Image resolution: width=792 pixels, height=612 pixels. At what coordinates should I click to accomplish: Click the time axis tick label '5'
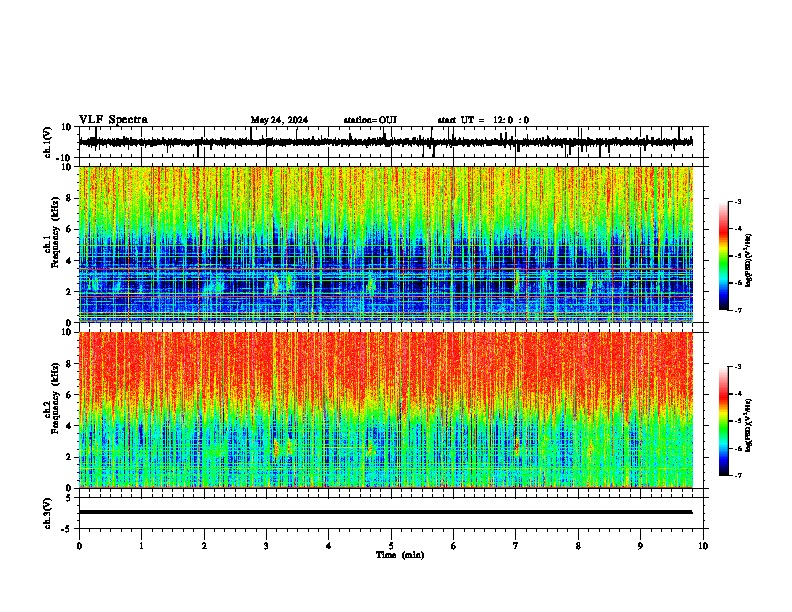coord(391,546)
